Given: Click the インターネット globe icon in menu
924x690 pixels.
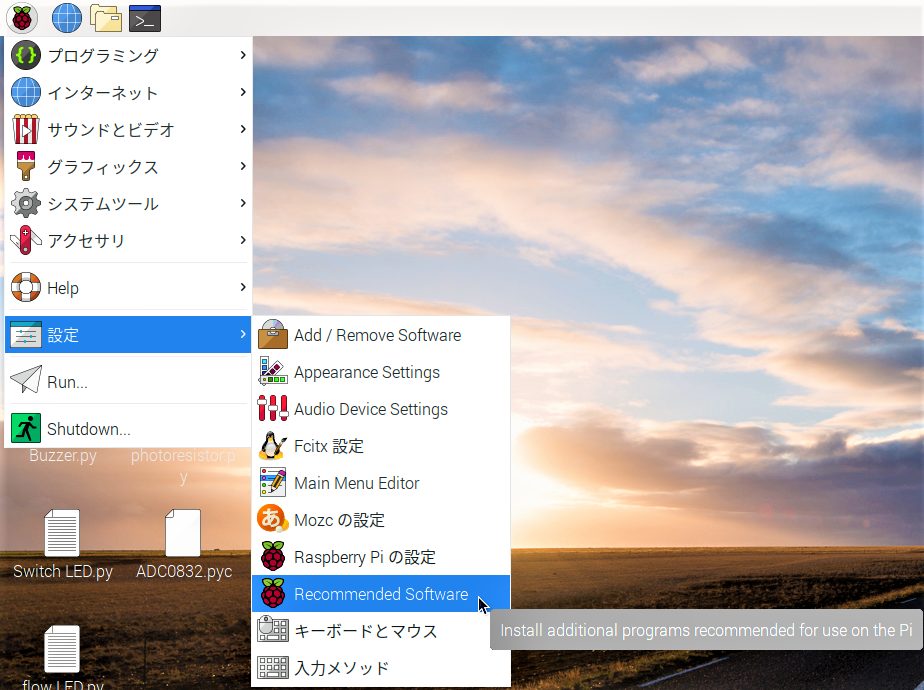Looking at the screenshot, I should pos(25,93).
